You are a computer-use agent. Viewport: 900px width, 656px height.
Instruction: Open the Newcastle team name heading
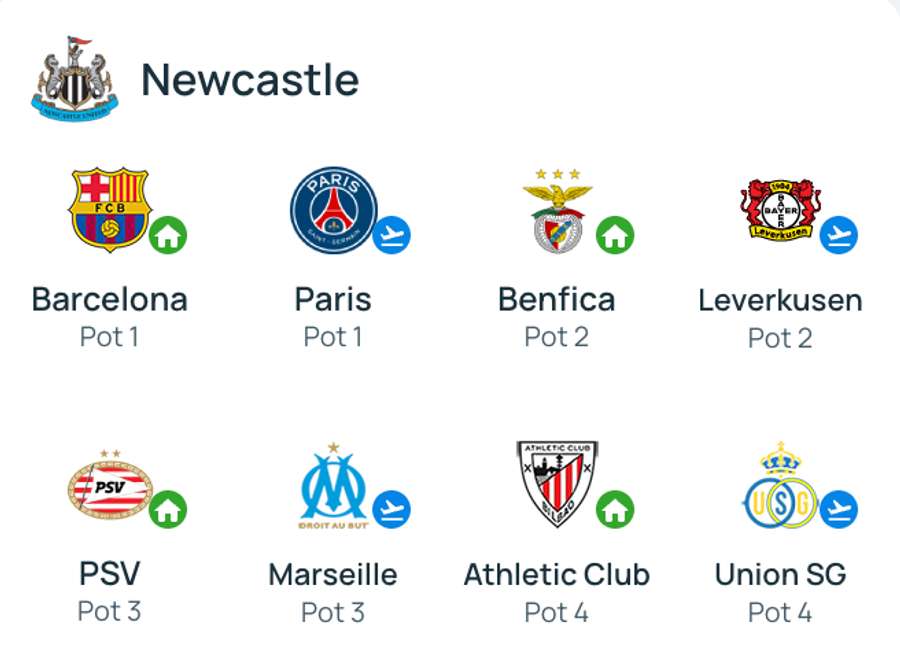[x=250, y=79]
